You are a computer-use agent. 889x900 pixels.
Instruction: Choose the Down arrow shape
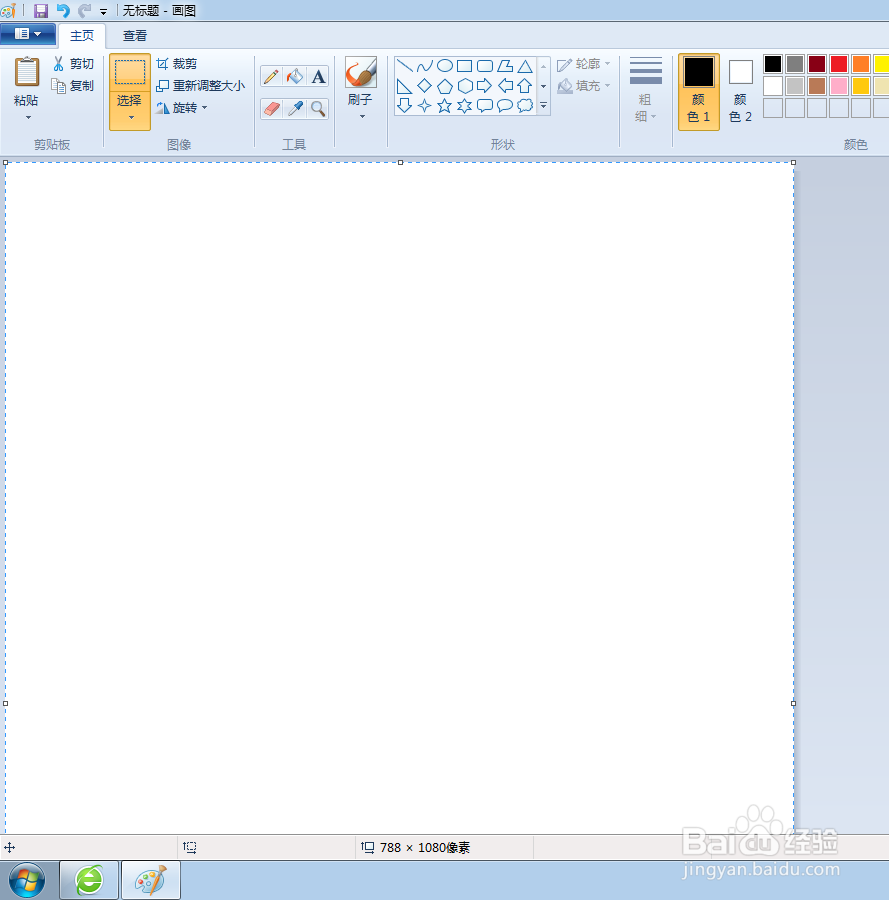point(405,106)
